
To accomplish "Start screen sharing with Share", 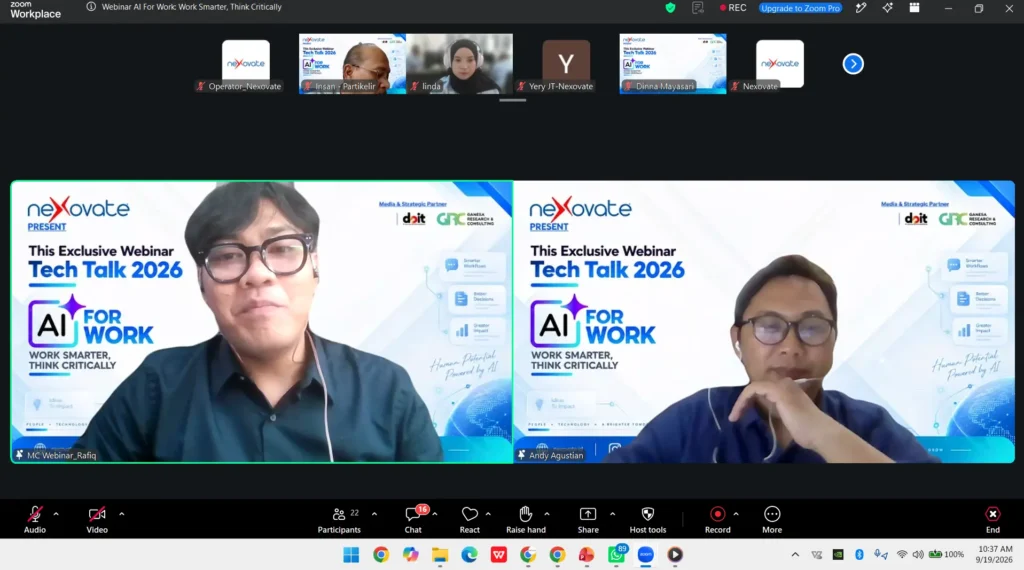I will [x=588, y=520].
